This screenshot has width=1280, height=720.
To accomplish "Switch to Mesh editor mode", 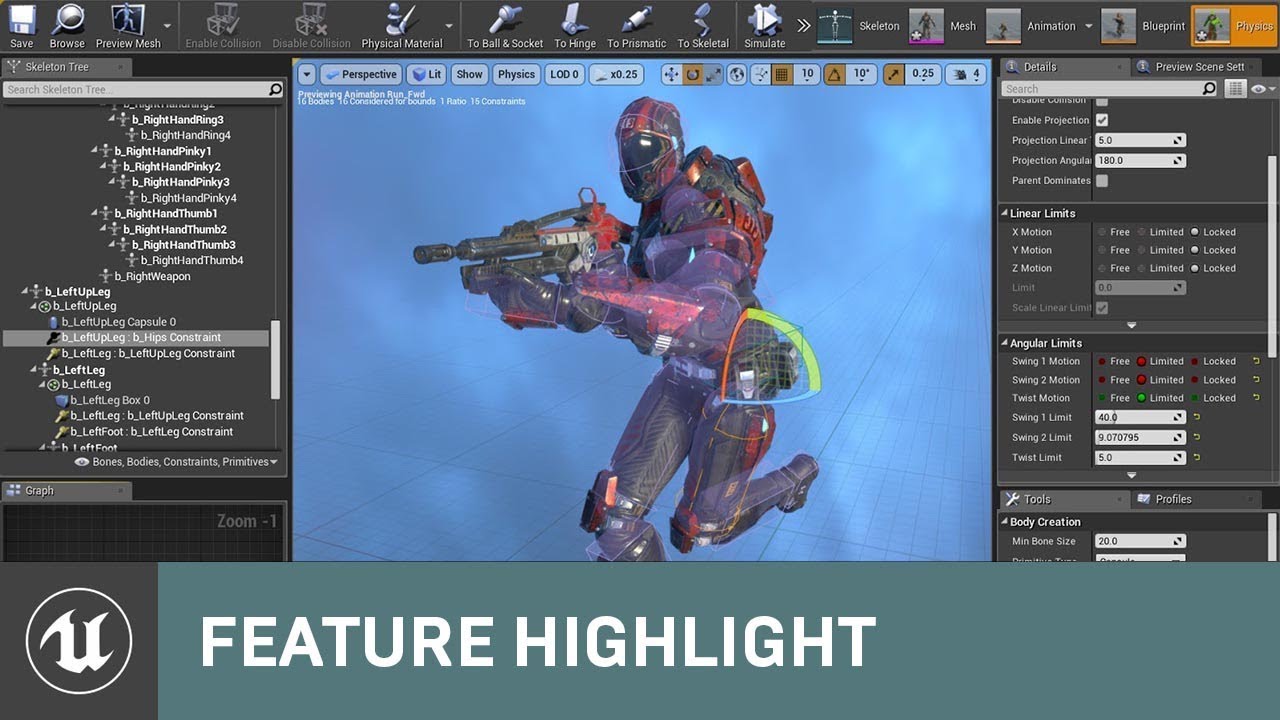I will pyautogui.click(x=943, y=26).
